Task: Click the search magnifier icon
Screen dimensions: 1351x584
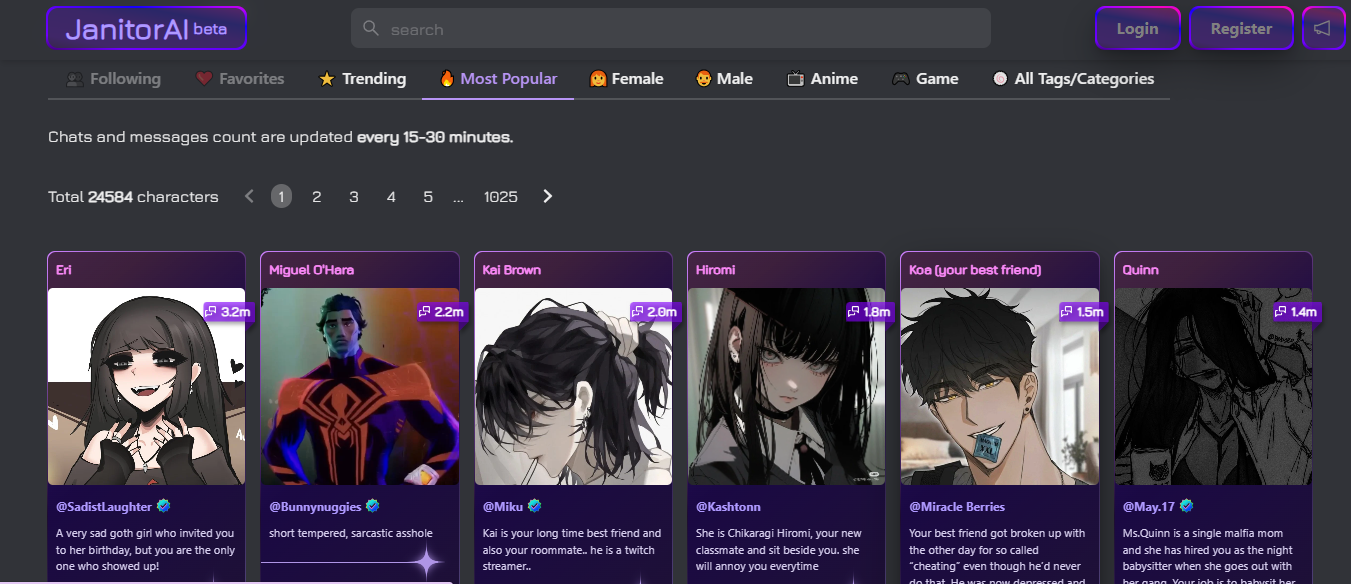Action: [371, 29]
